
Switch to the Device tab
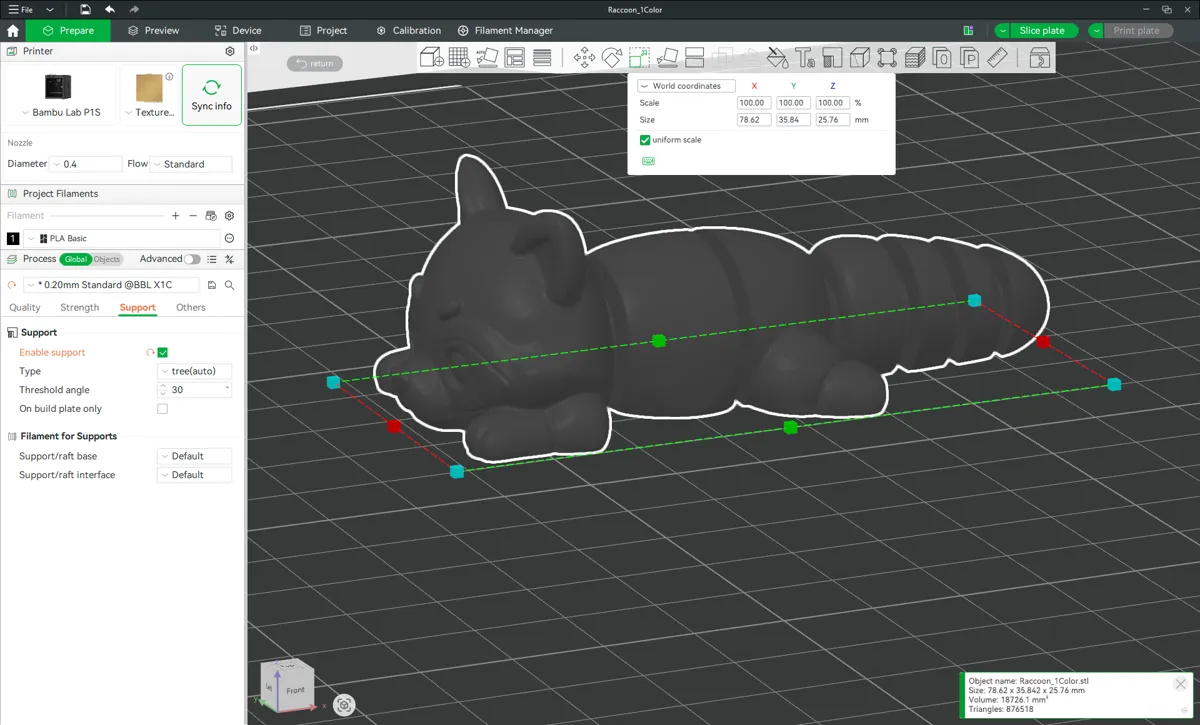[x=238, y=31]
